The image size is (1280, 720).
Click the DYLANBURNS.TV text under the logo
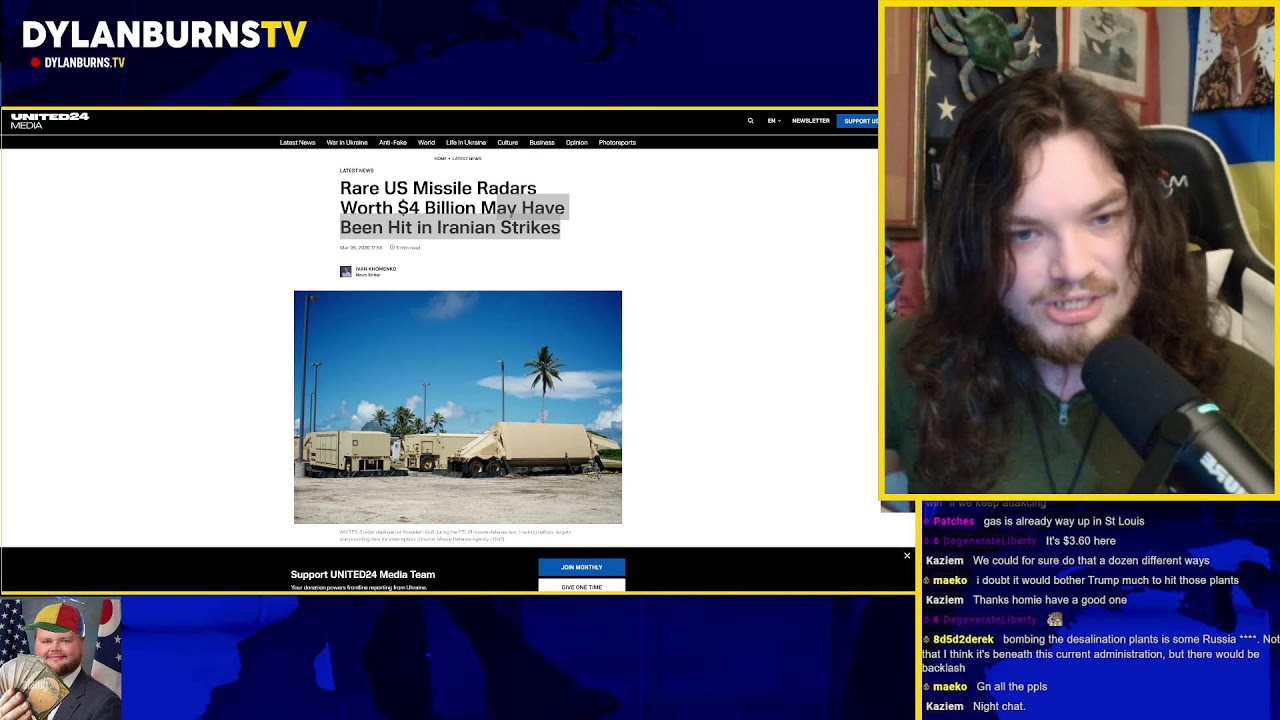[x=85, y=62]
